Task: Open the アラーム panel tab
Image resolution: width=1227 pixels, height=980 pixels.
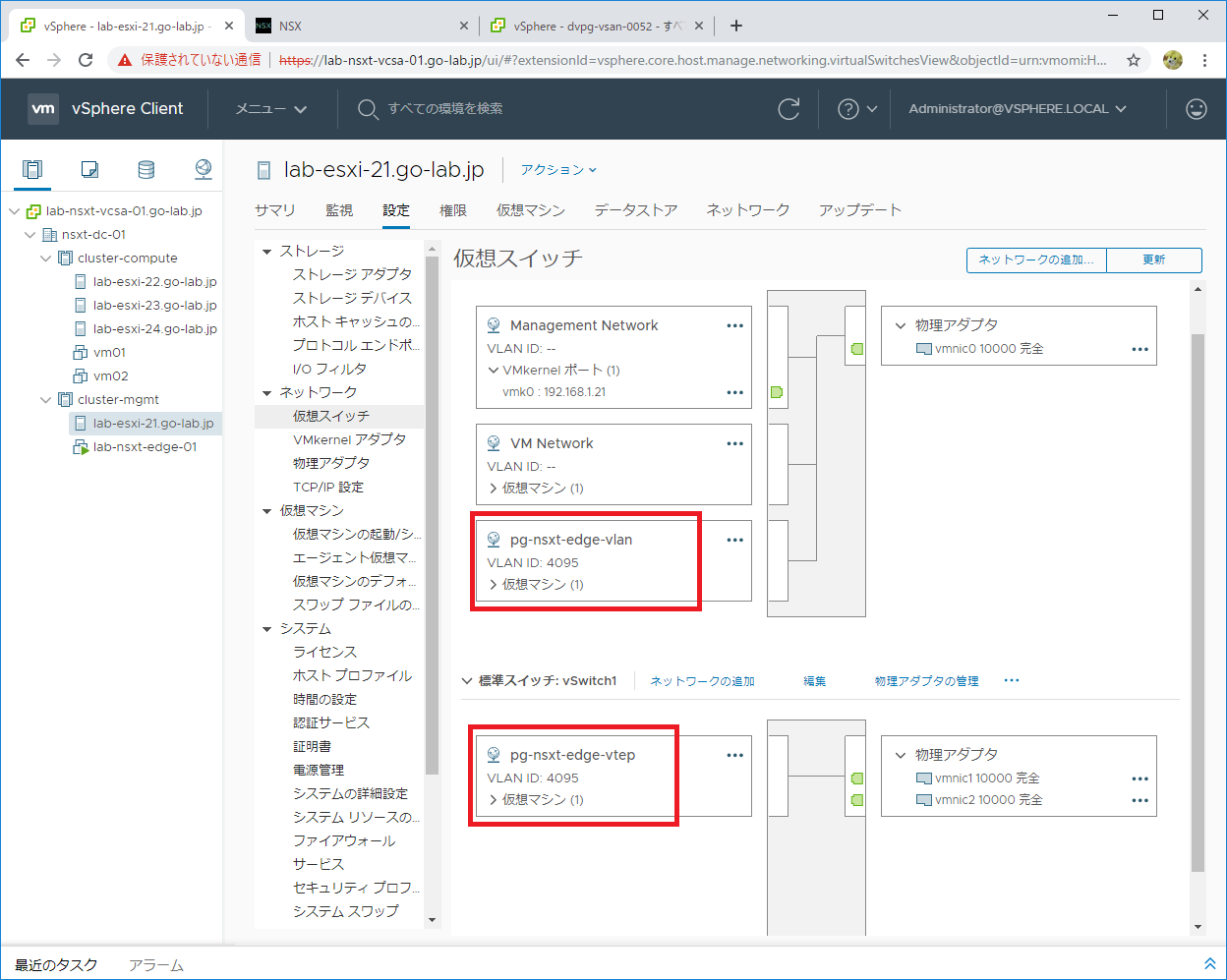Action: click(x=156, y=965)
